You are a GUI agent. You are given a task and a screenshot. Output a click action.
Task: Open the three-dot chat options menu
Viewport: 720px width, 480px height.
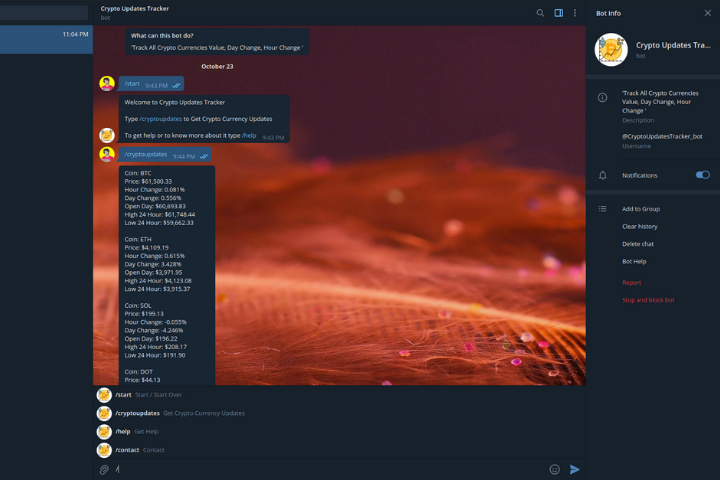pyautogui.click(x=575, y=13)
